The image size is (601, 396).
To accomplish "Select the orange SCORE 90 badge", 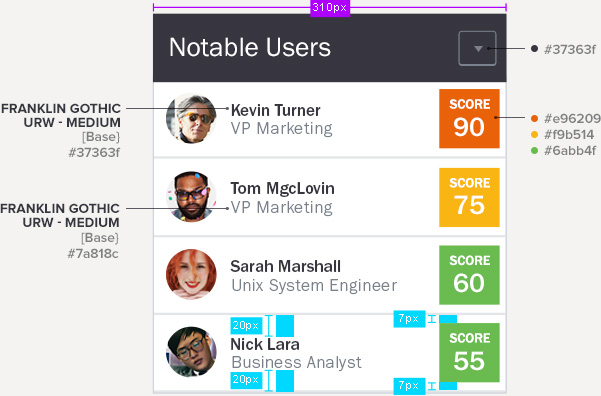I will [x=469, y=118].
